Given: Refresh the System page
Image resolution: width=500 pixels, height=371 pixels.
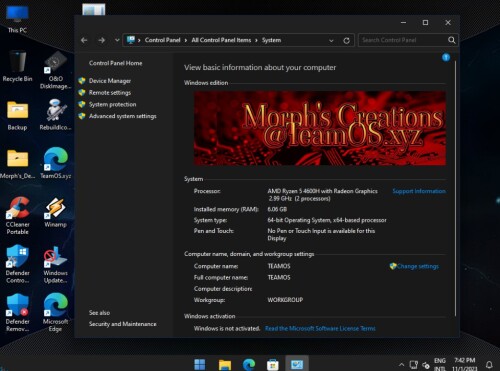Looking at the screenshot, I should [x=347, y=41].
